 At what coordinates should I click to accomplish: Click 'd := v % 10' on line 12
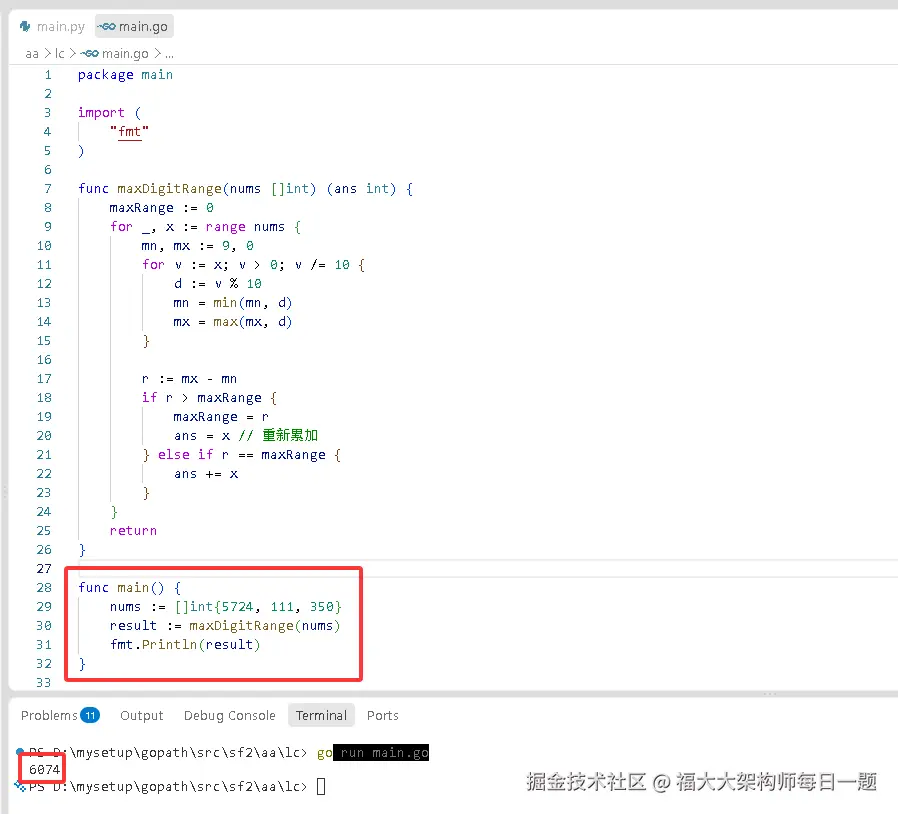218,284
